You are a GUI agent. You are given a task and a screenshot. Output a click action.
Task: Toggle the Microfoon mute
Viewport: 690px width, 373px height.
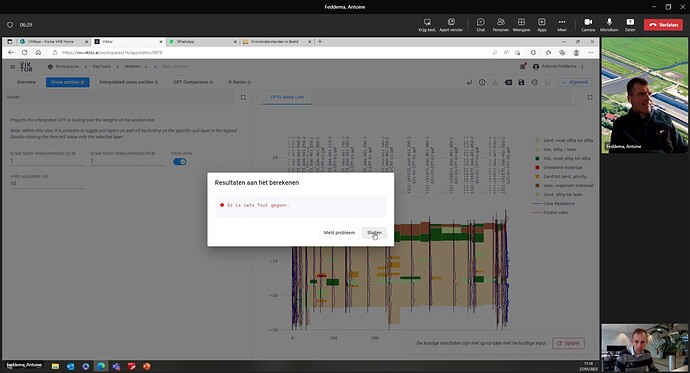pyautogui.click(x=609, y=25)
